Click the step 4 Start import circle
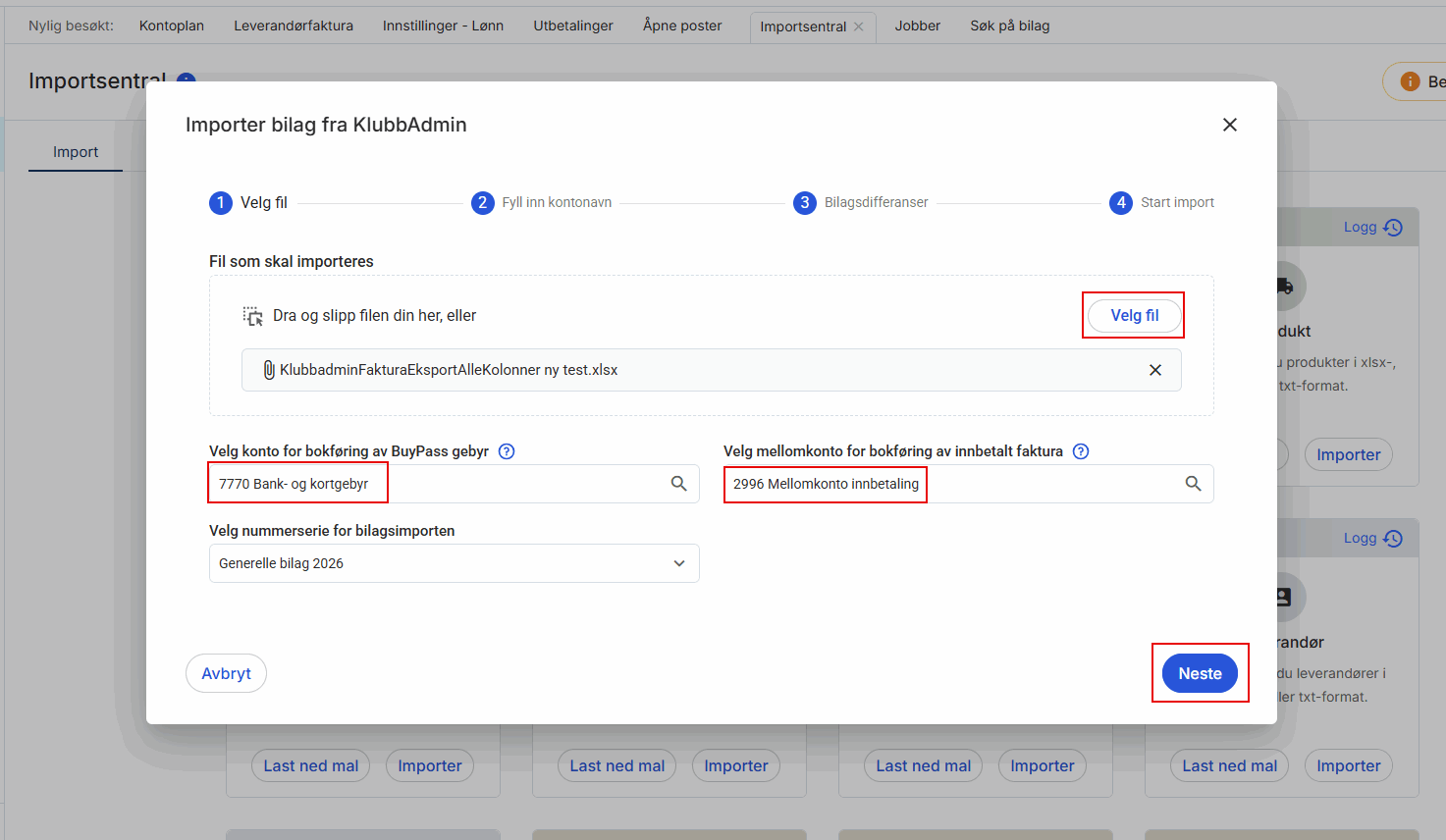Image resolution: width=1446 pixels, height=840 pixels. 1120,203
